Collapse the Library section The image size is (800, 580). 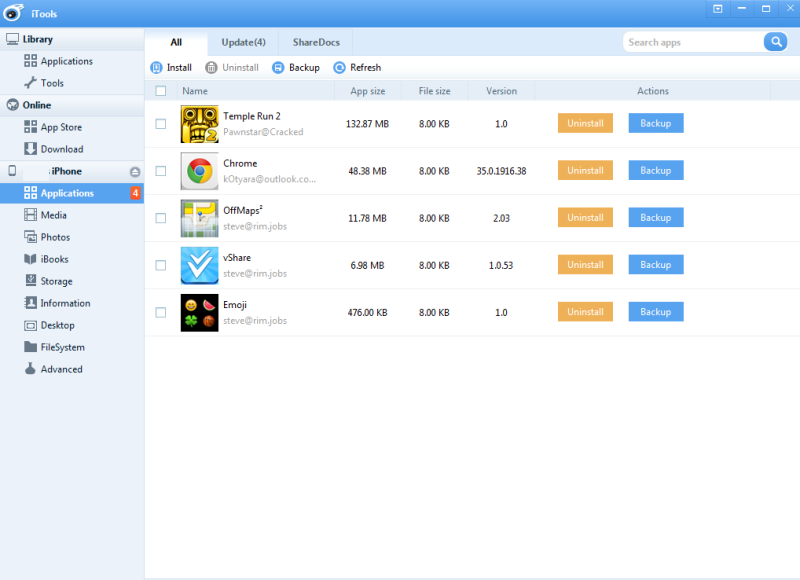coord(37,39)
